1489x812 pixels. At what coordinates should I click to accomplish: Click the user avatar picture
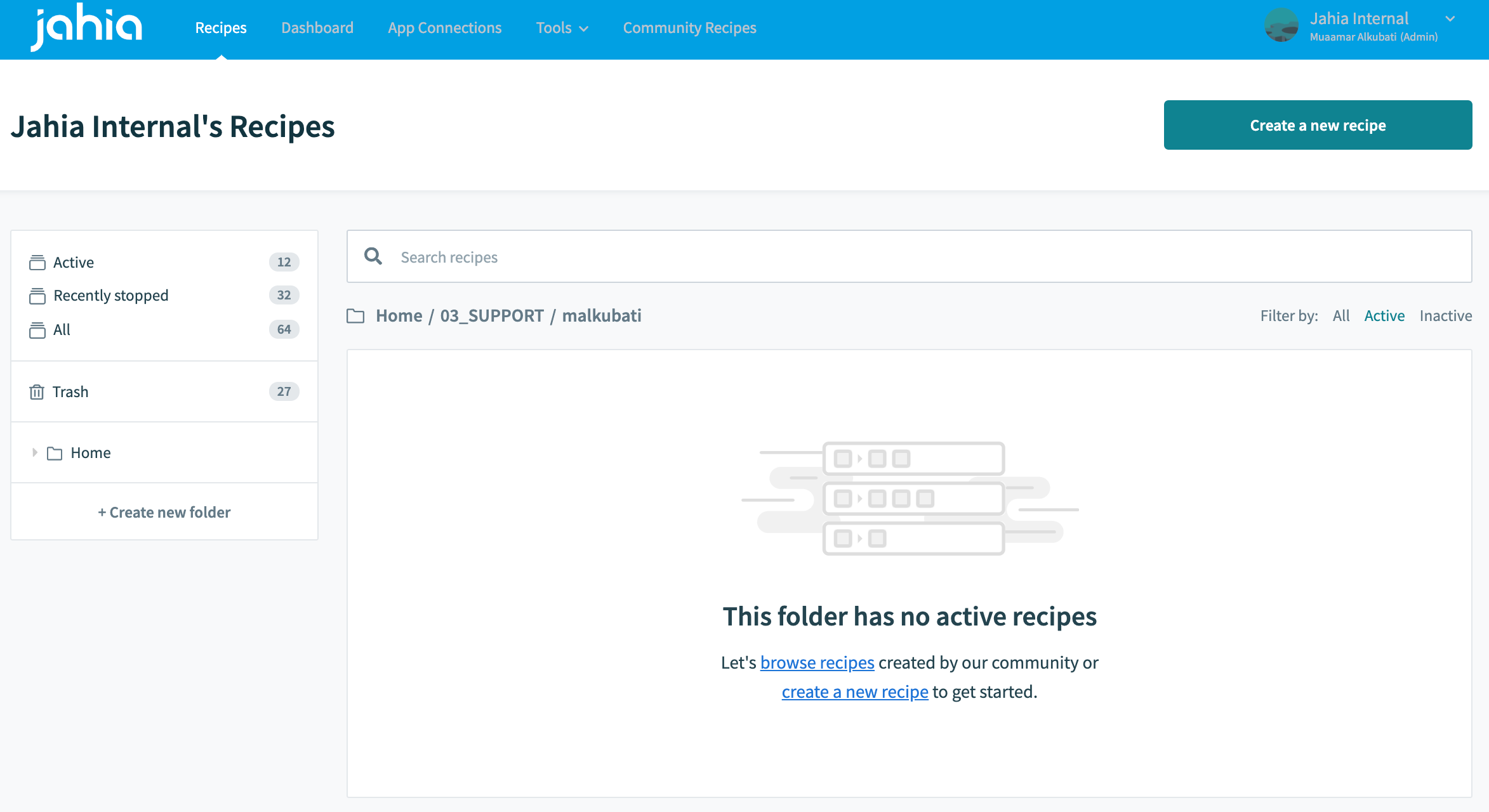click(1281, 25)
